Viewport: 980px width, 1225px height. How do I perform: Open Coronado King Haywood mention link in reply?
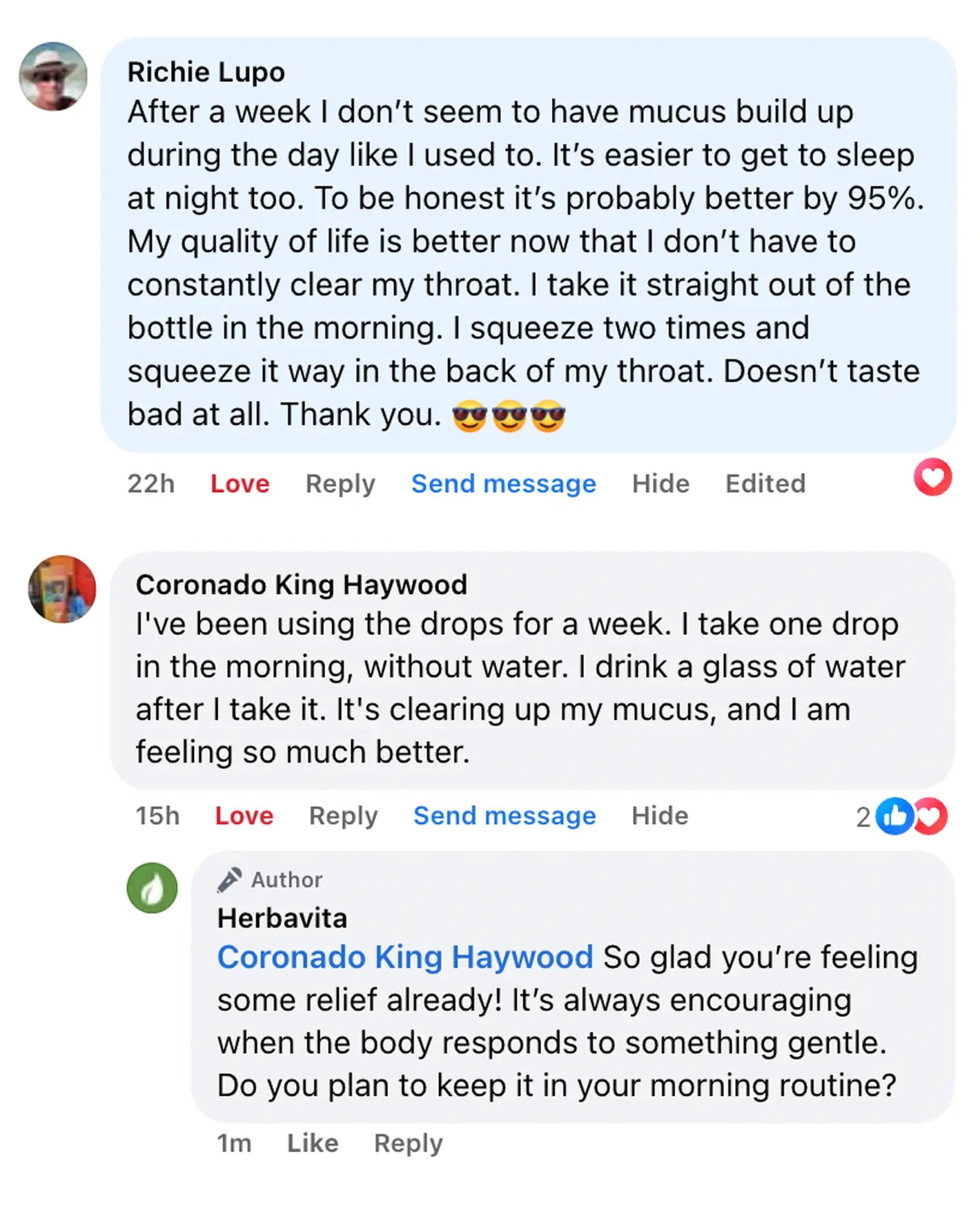click(405, 957)
